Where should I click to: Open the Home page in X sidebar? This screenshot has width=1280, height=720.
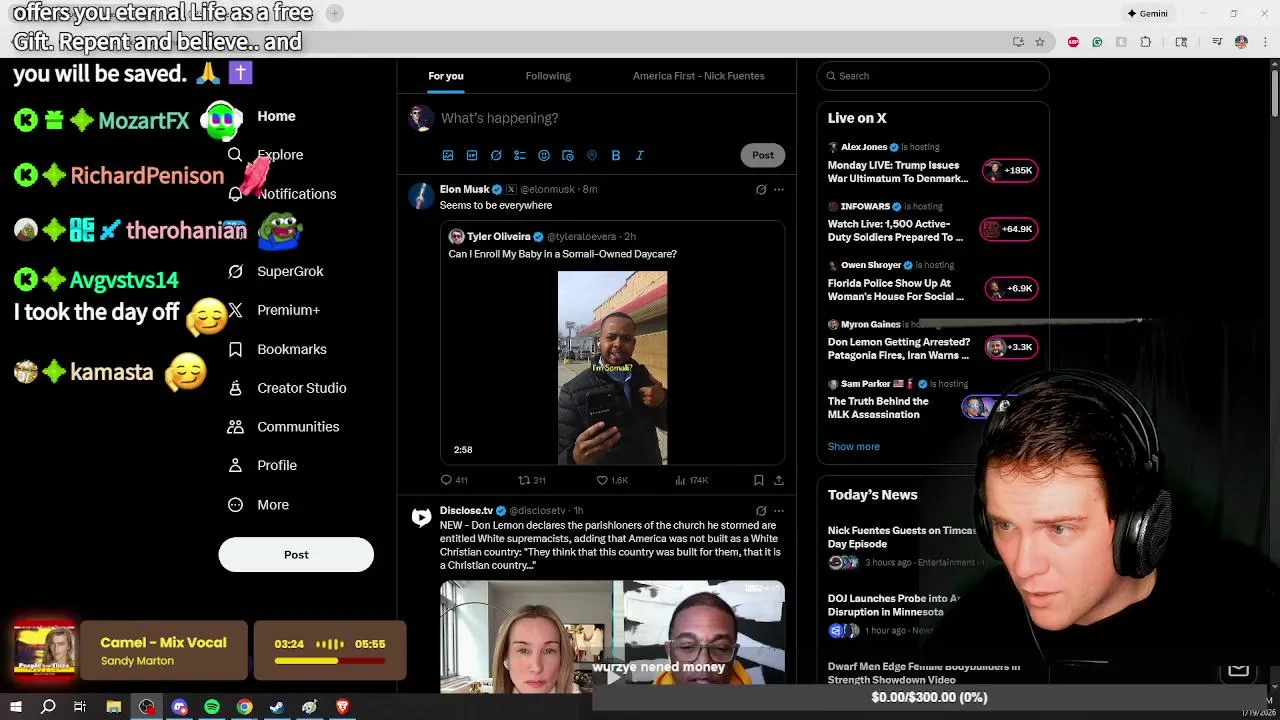[276, 116]
